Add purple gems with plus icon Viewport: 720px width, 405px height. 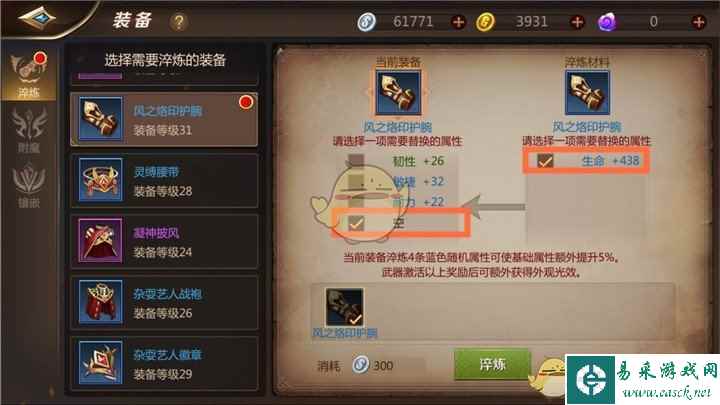[x=699, y=22]
